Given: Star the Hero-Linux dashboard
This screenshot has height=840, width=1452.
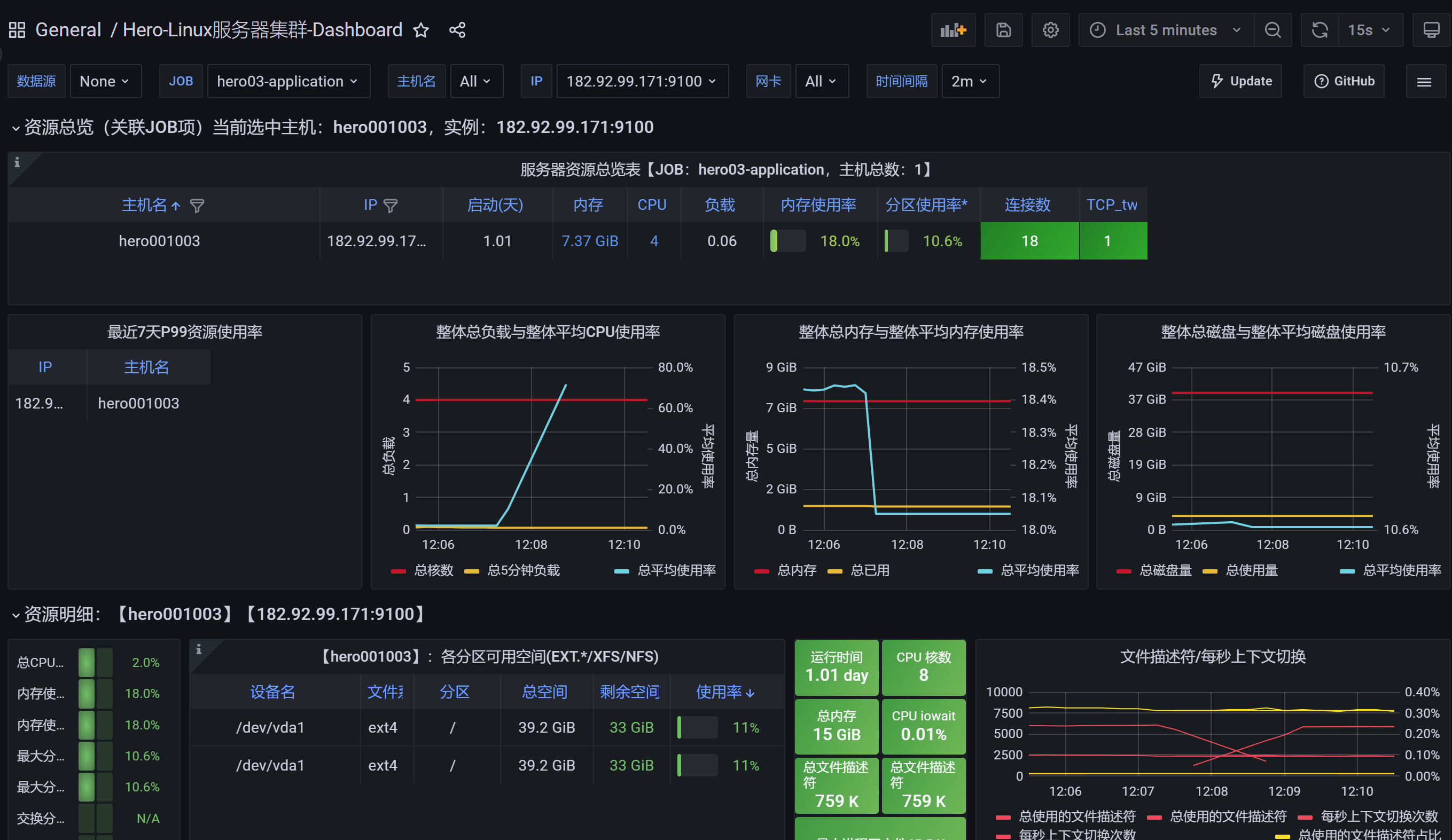Looking at the screenshot, I should (x=421, y=30).
